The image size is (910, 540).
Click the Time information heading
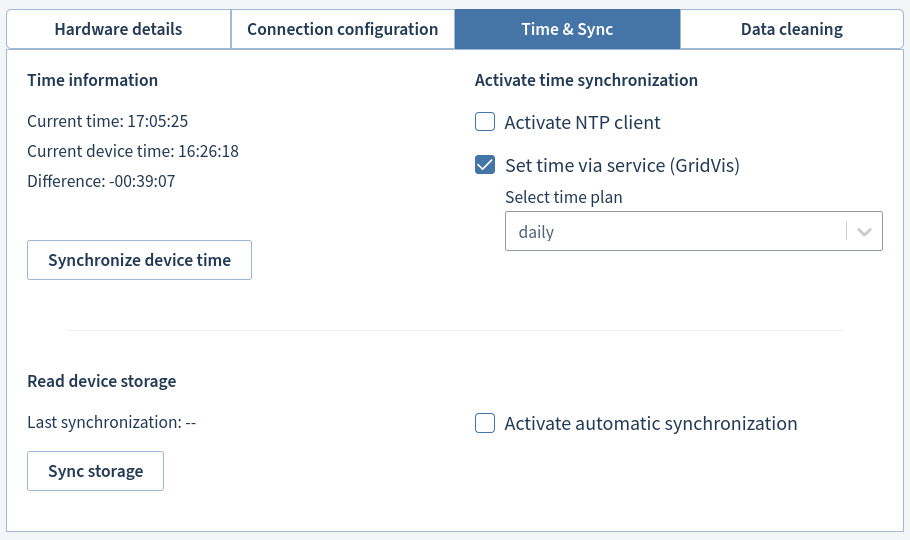92,80
